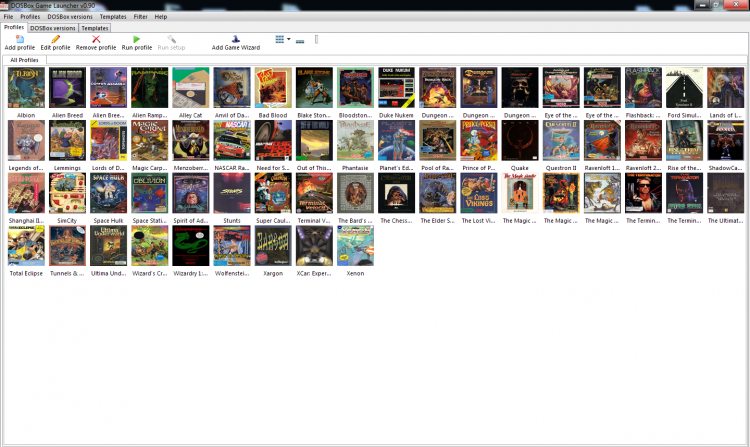Open the DOSBox versions menu
750x447 pixels.
pyautogui.click(x=70, y=17)
